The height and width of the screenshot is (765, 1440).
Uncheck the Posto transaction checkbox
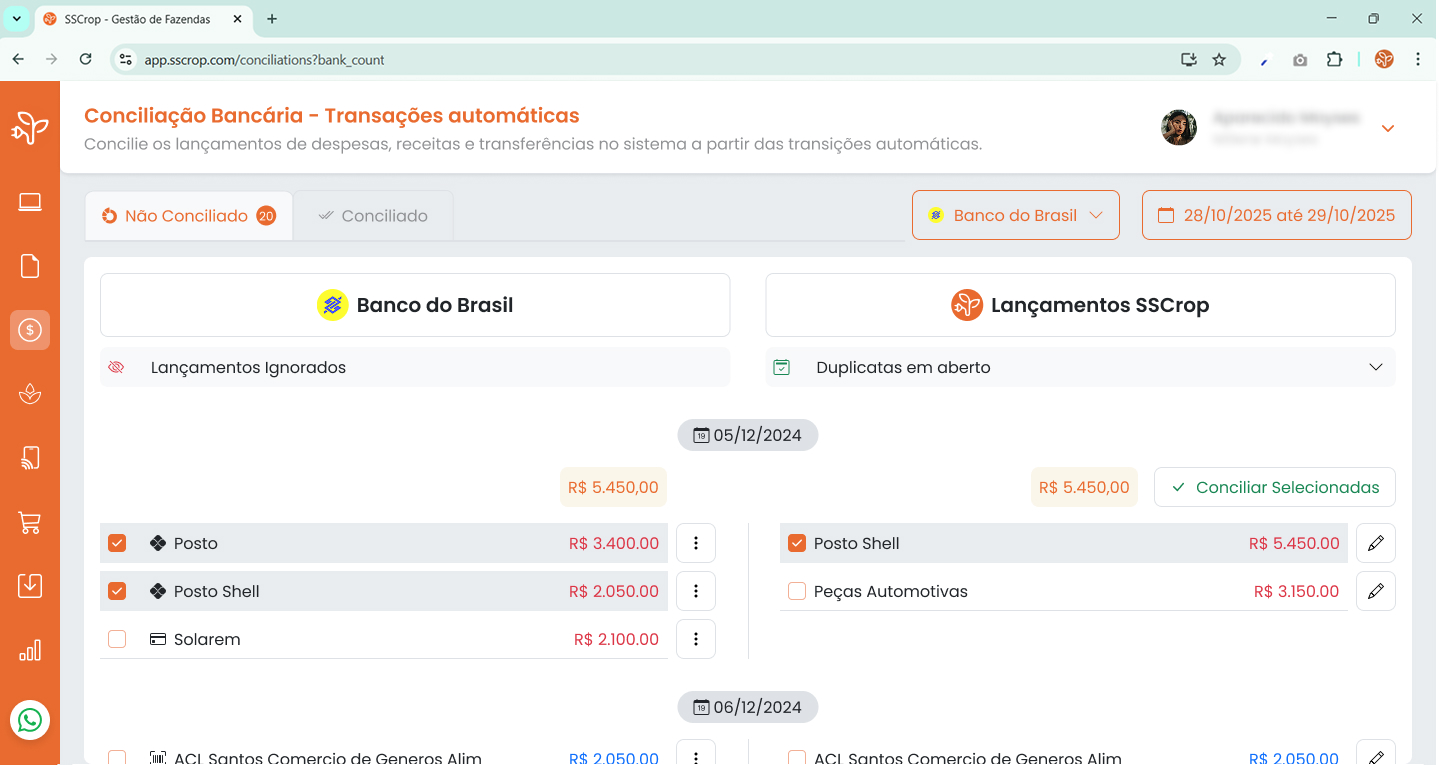click(x=117, y=542)
